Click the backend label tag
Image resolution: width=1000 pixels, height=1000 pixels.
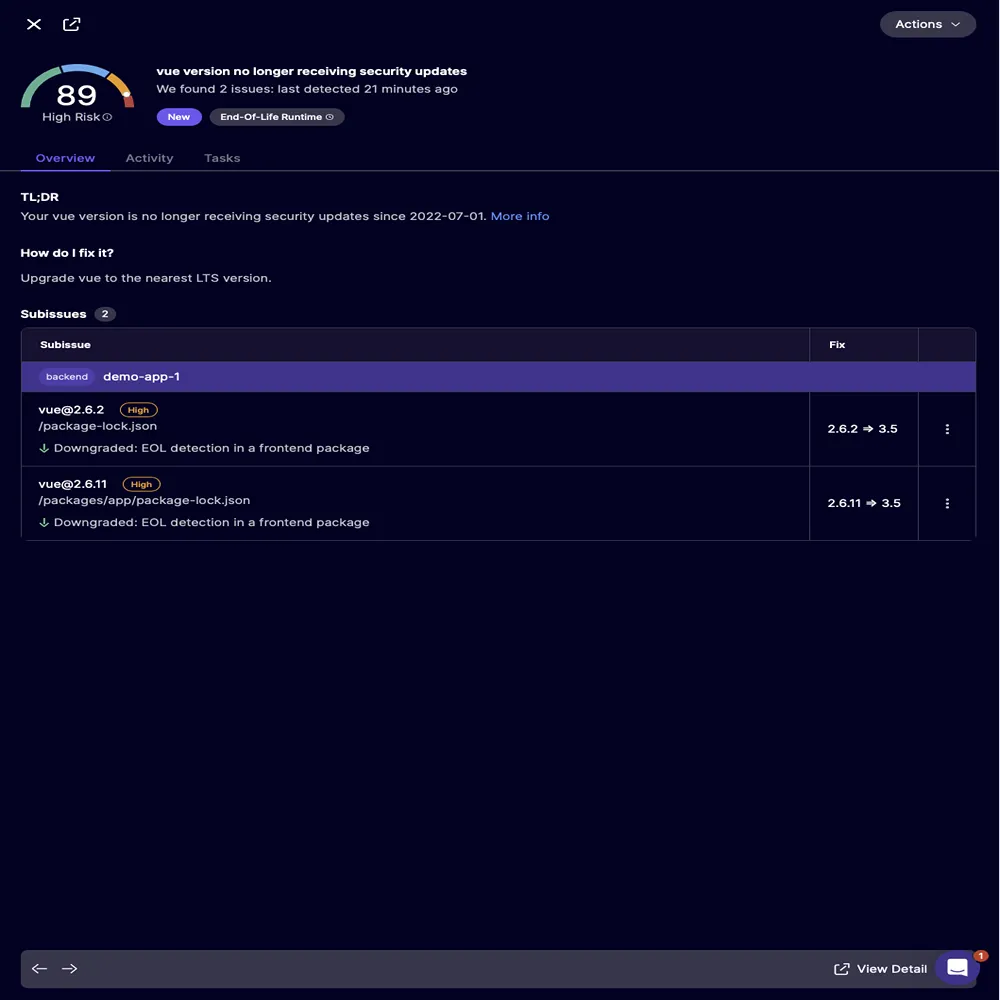67,377
